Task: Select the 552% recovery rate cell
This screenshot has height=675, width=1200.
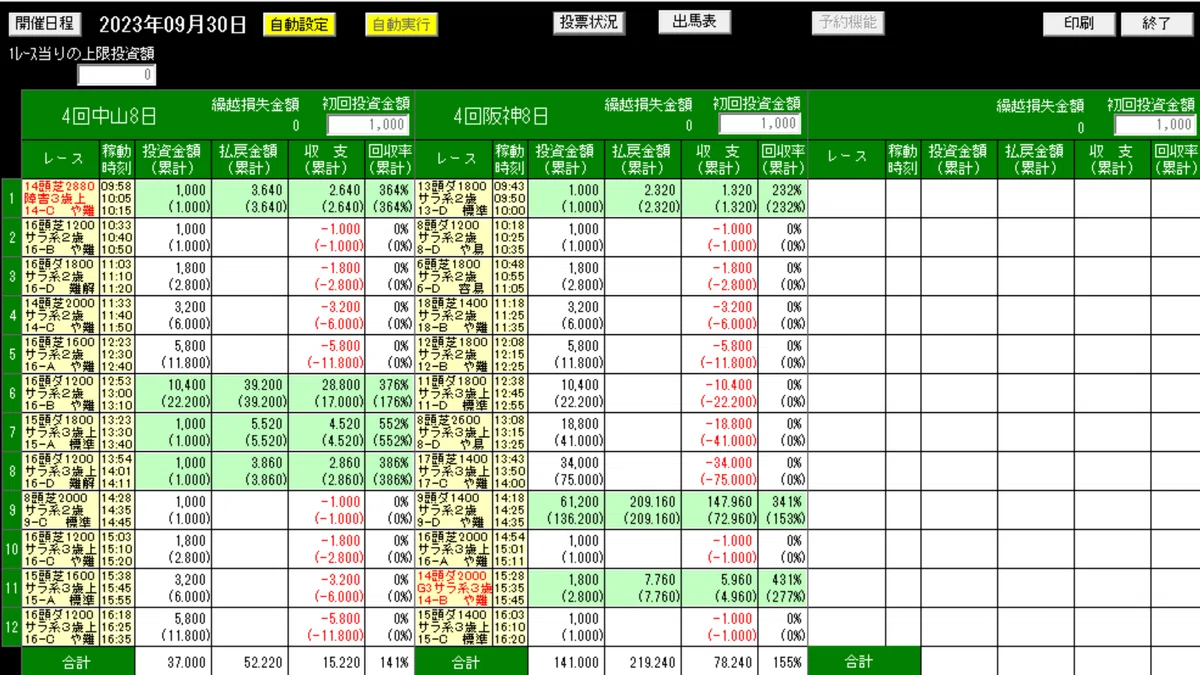Action: 390,433
